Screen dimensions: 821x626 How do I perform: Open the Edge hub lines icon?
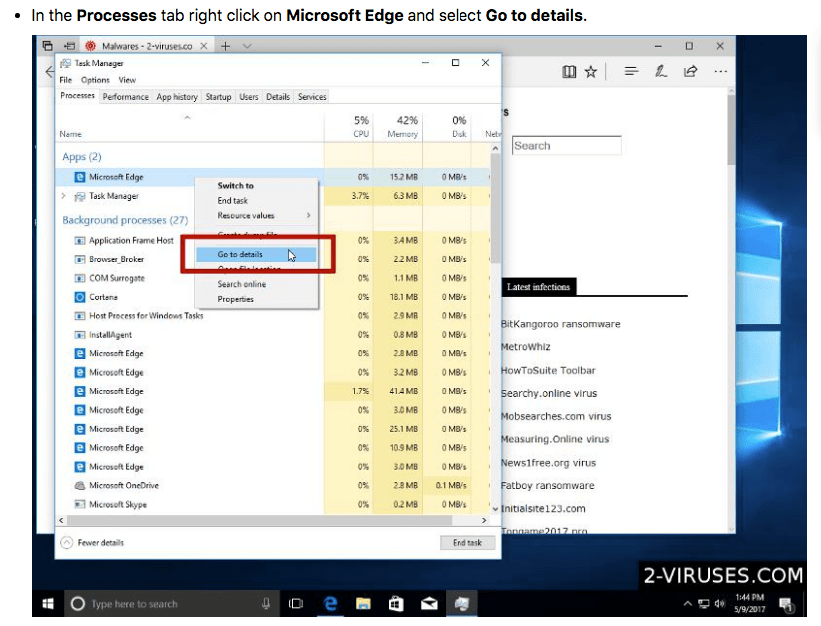coord(631,71)
